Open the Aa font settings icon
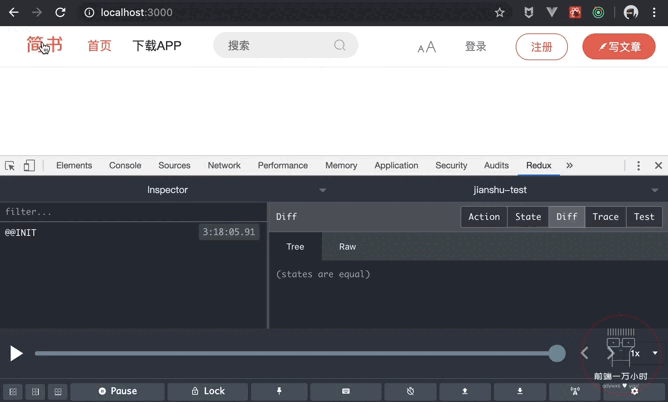The width and height of the screenshot is (668, 402). click(427, 46)
